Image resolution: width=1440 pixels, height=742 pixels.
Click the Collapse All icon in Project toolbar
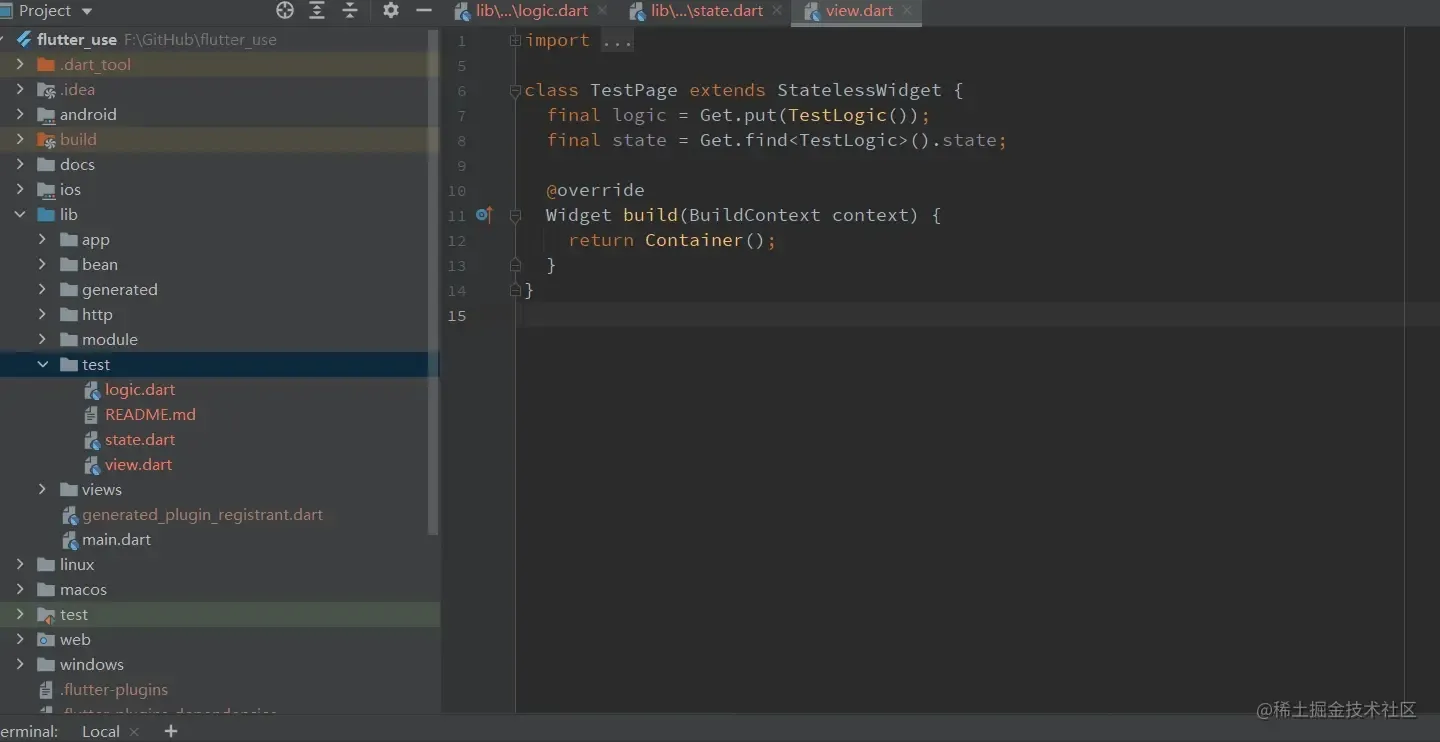point(350,10)
